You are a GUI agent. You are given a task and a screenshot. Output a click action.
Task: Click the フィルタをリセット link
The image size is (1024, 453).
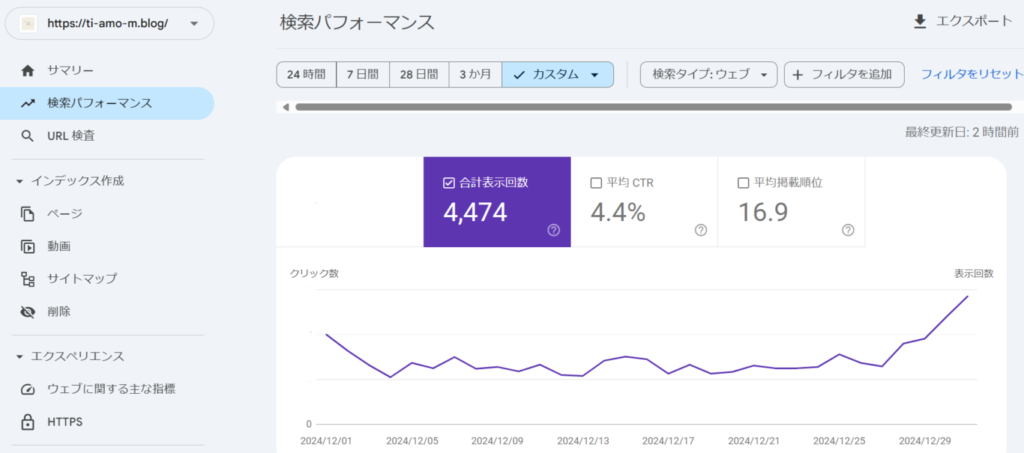click(x=971, y=75)
